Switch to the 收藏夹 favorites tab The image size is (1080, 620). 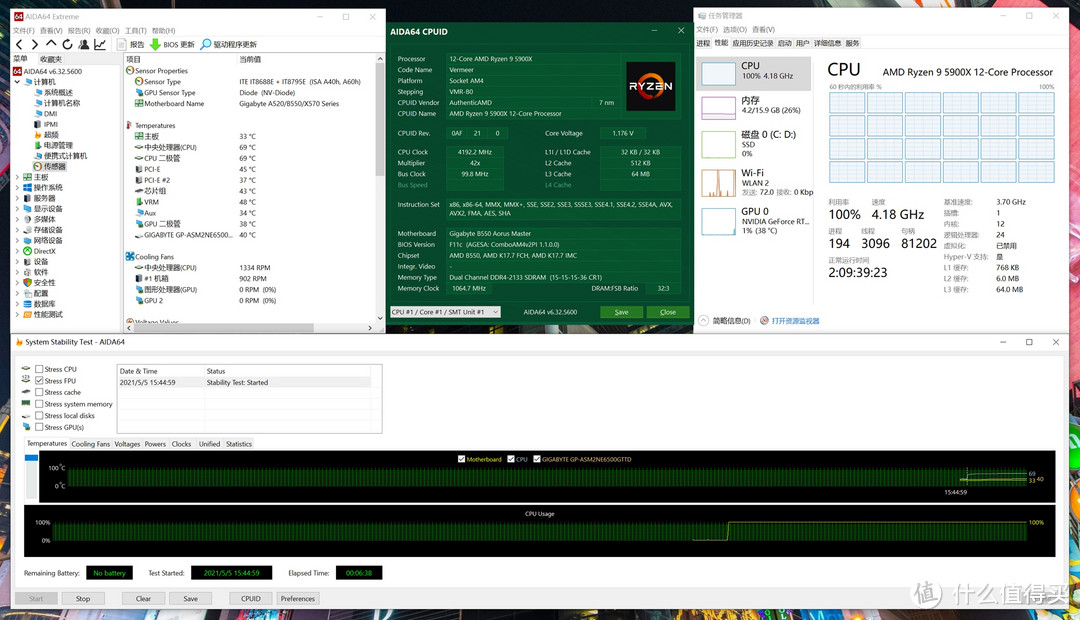coord(51,59)
